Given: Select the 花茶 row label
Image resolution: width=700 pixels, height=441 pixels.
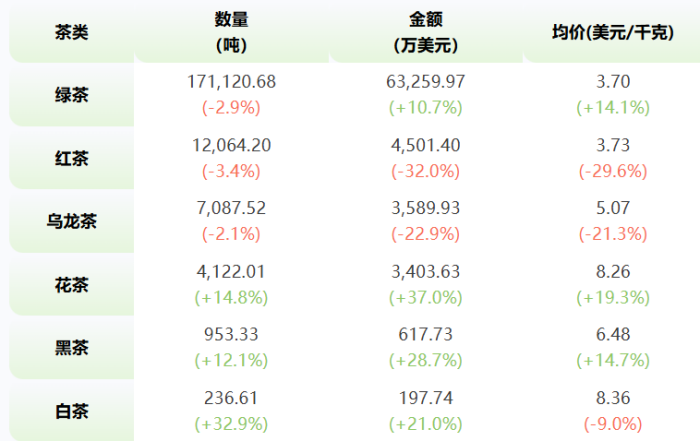Looking at the screenshot, I should coord(71,285).
